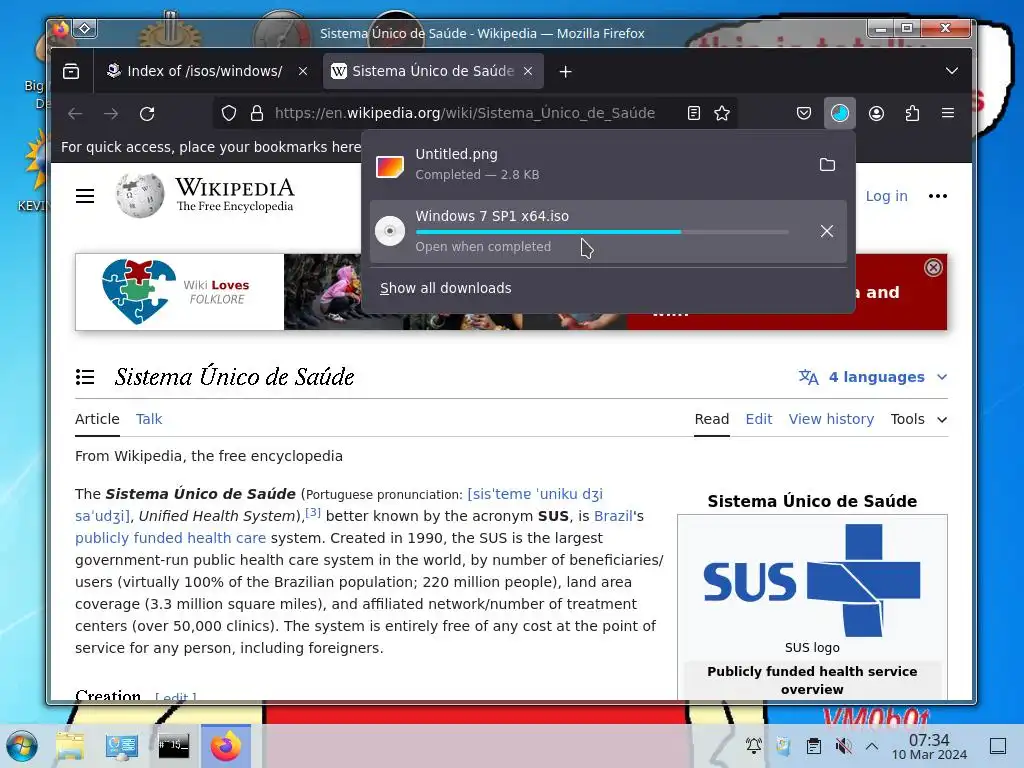
Task: Click the downloads progress toolbar icon
Action: point(840,114)
